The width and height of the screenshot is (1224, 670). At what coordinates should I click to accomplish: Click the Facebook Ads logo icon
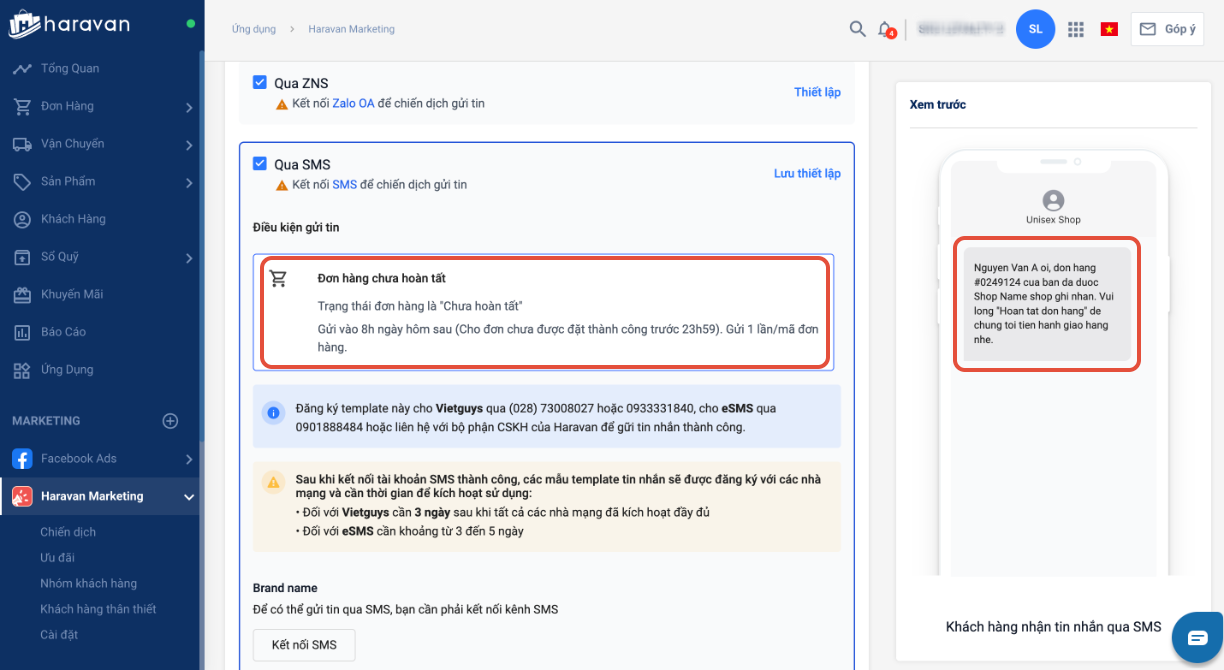pyautogui.click(x=22, y=459)
